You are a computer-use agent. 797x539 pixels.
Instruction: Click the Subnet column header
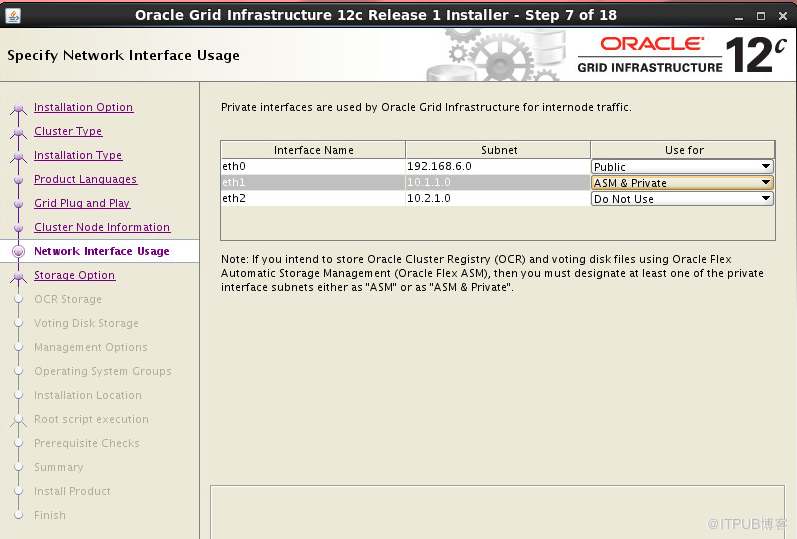point(498,150)
